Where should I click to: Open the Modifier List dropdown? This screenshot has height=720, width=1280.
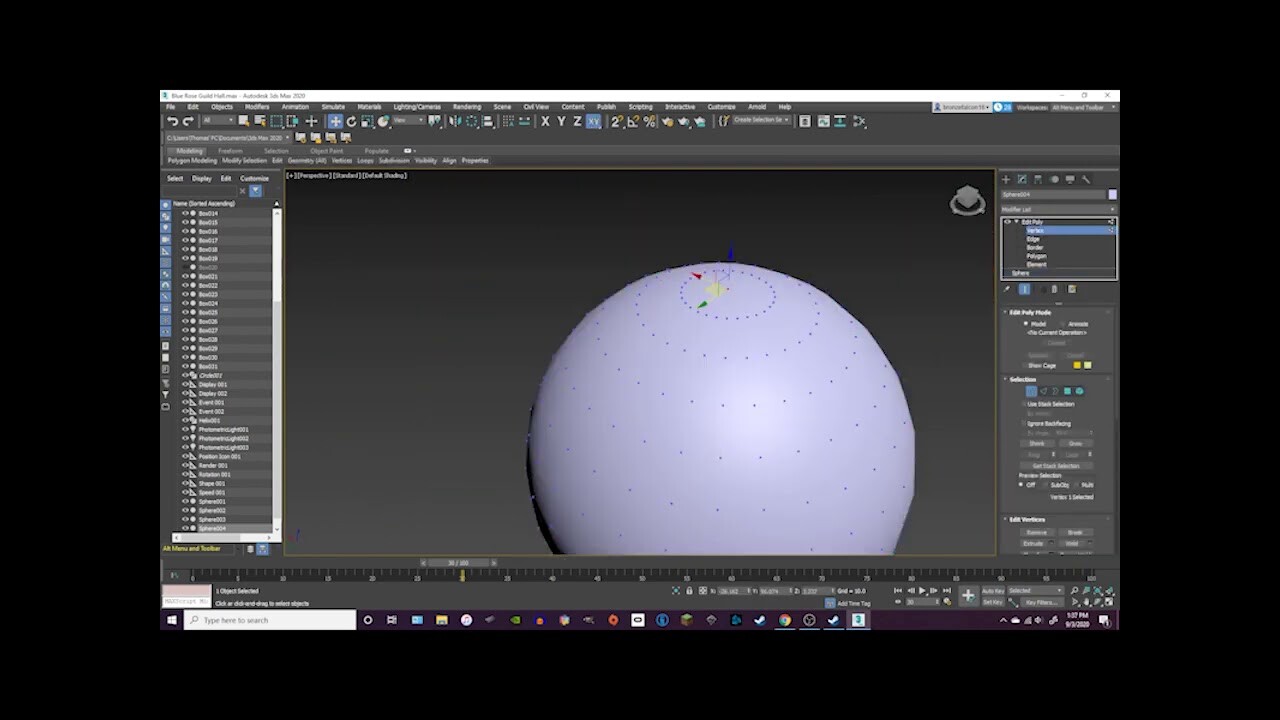click(1057, 208)
